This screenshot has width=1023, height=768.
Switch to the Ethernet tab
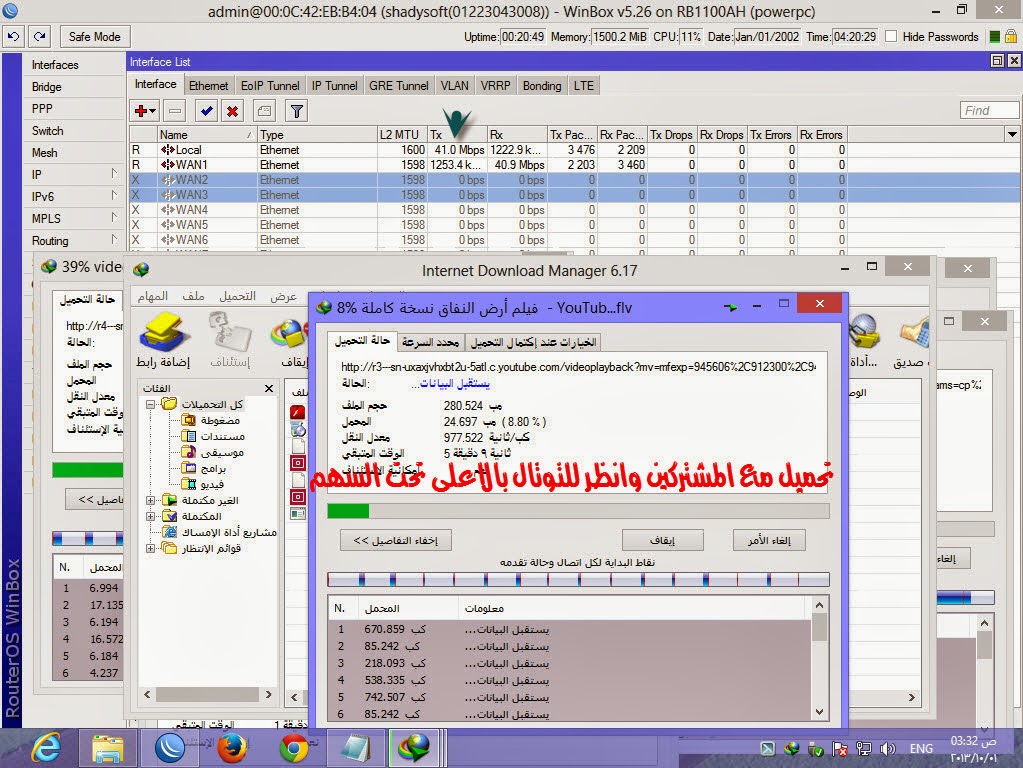[208, 85]
